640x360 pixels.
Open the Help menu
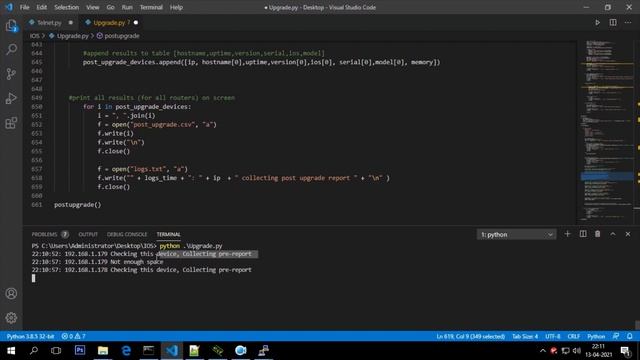[176, 7]
